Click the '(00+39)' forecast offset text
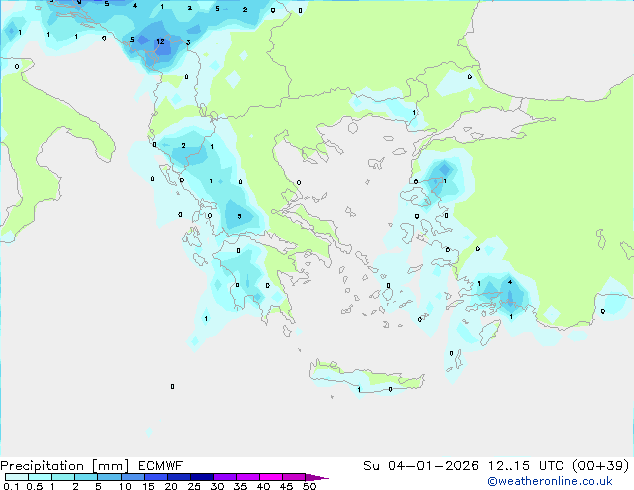Image resolution: width=634 pixels, height=490 pixels. click(x=601, y=466)
